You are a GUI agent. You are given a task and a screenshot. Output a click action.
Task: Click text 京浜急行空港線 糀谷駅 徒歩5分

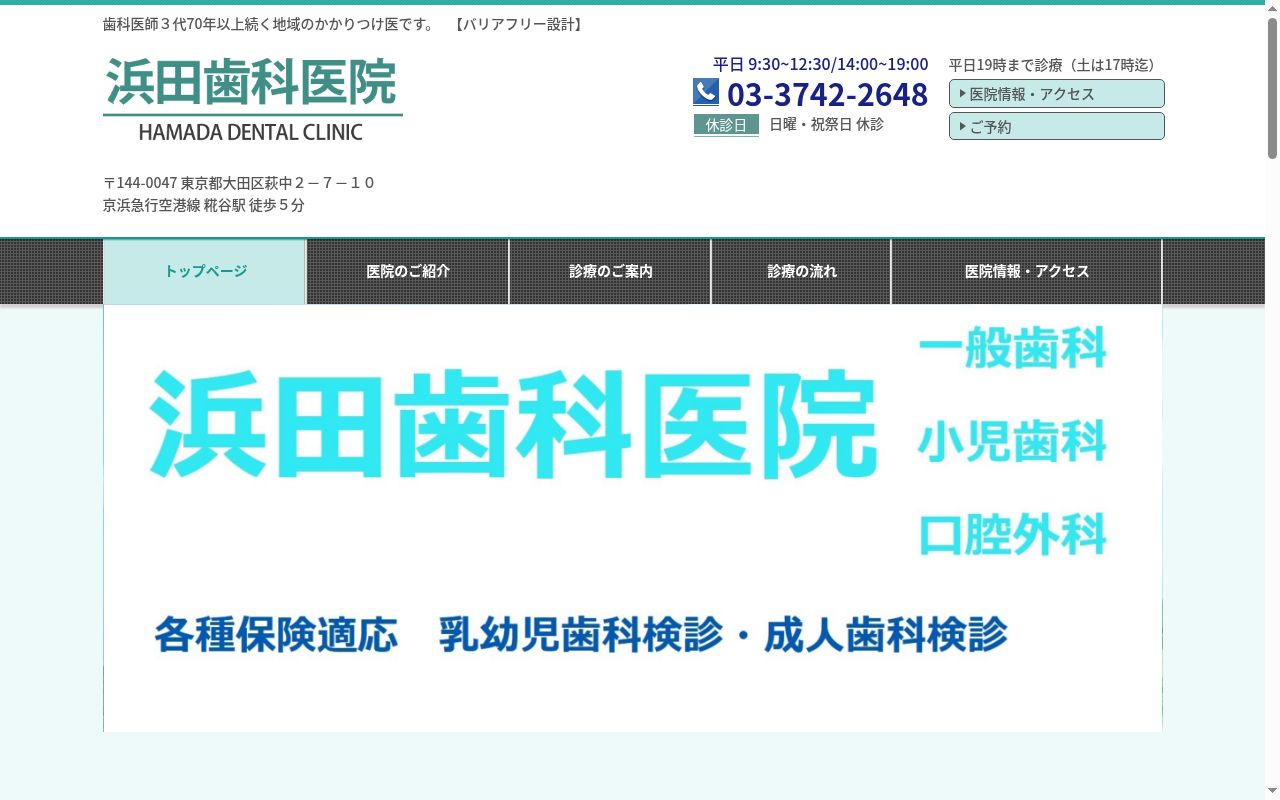coord(204,205)
